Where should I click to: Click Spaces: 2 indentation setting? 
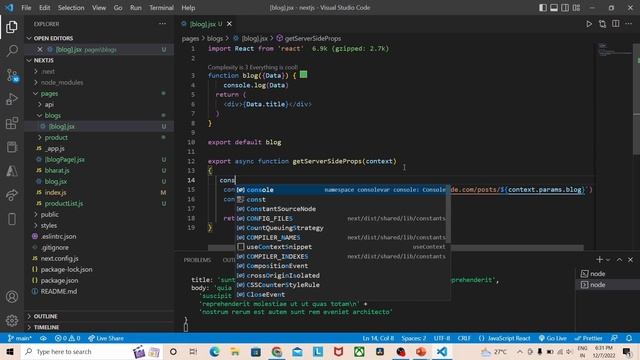pos(413,338)
